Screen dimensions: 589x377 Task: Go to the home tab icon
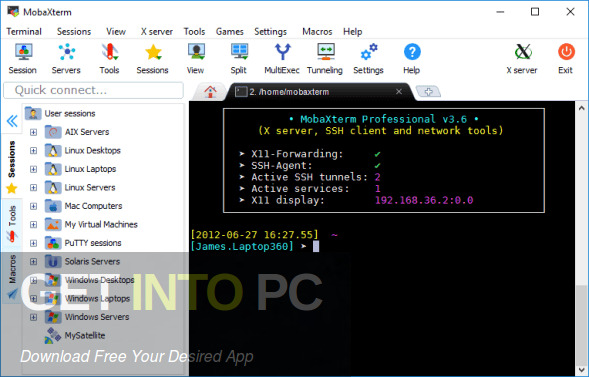pyautogui.click(x=210, y=91)
